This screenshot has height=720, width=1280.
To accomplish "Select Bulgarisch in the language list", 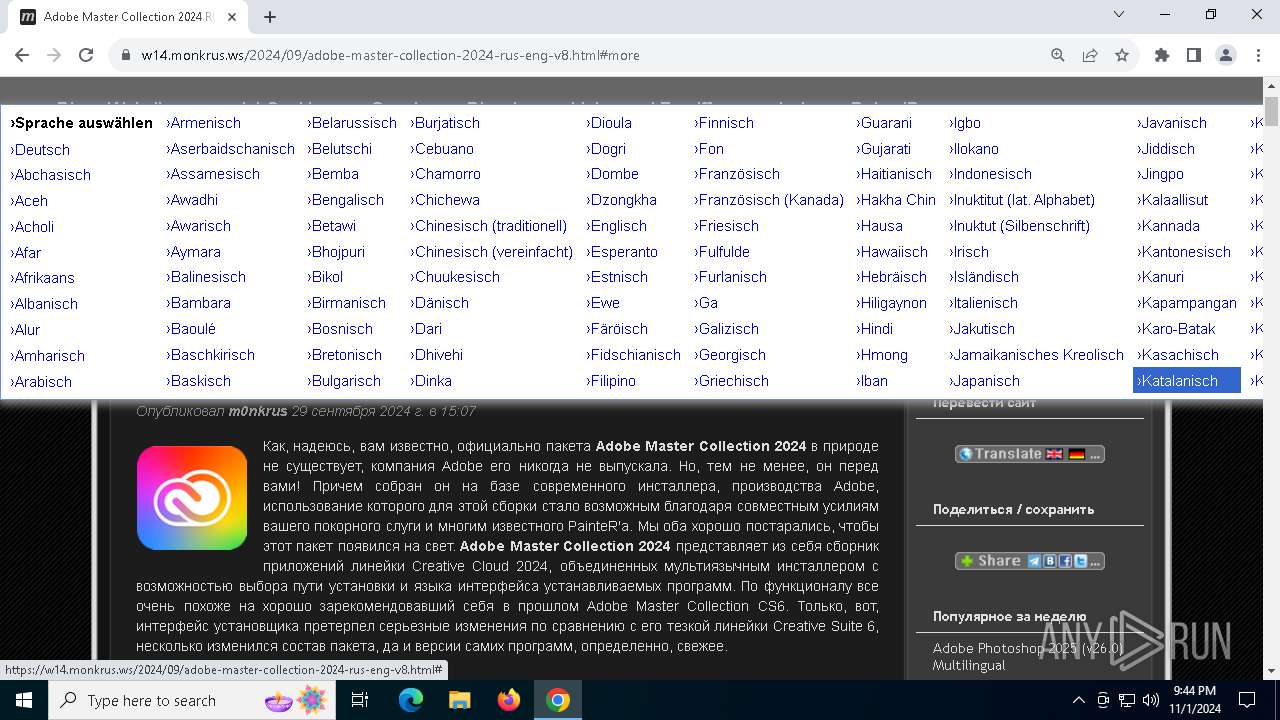I will tap(343, 381).
